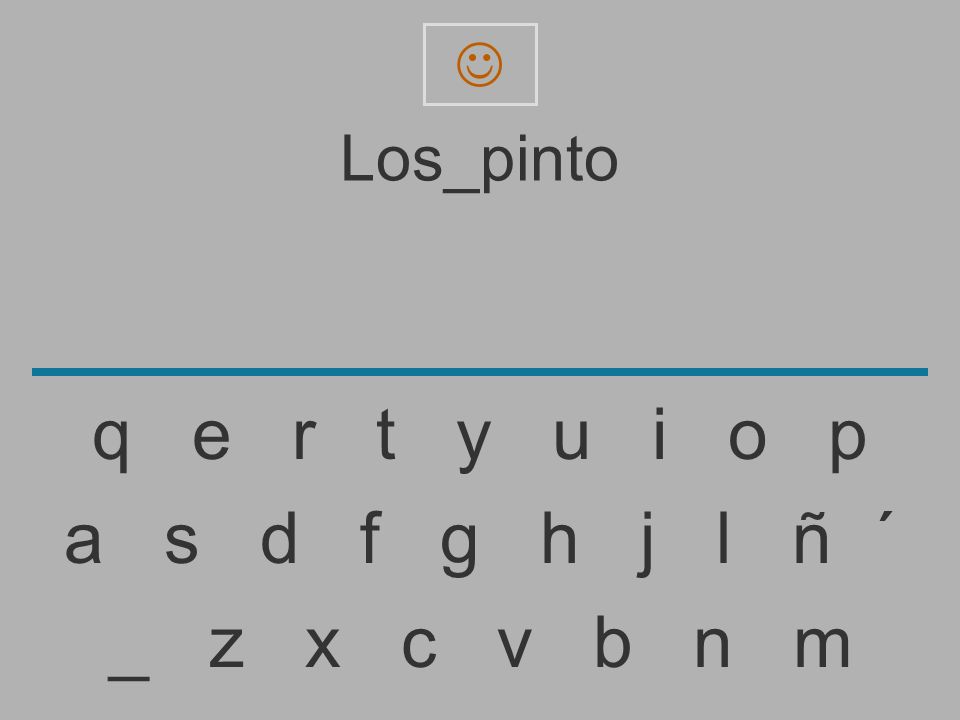The width and height of the screenshot is (960, 720).
Task: Tap the underscore space key
Action: pos(129,678)
